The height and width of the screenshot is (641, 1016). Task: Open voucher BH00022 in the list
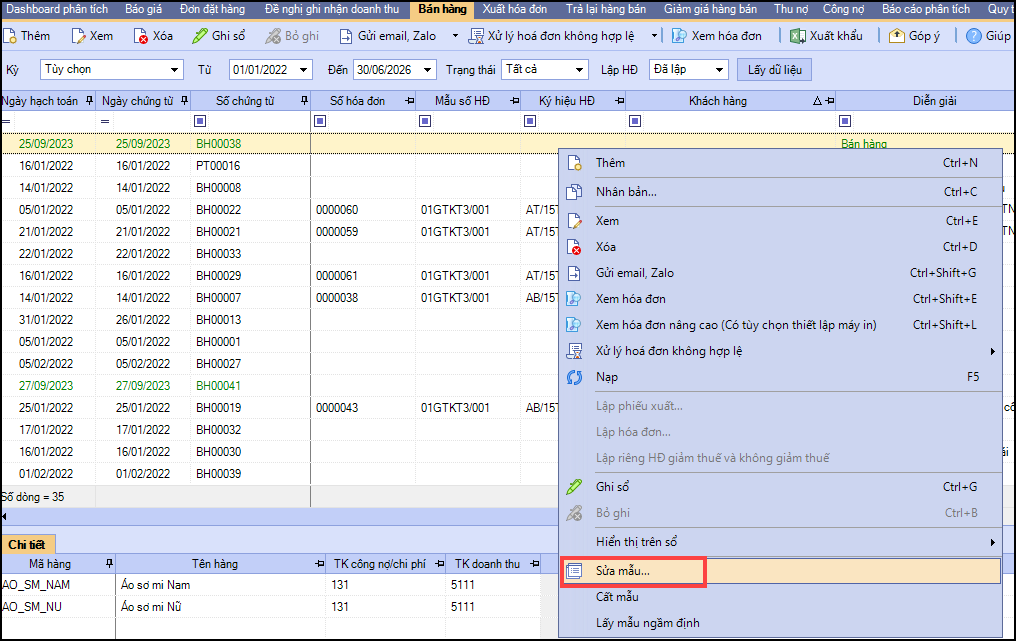(218, 210)
